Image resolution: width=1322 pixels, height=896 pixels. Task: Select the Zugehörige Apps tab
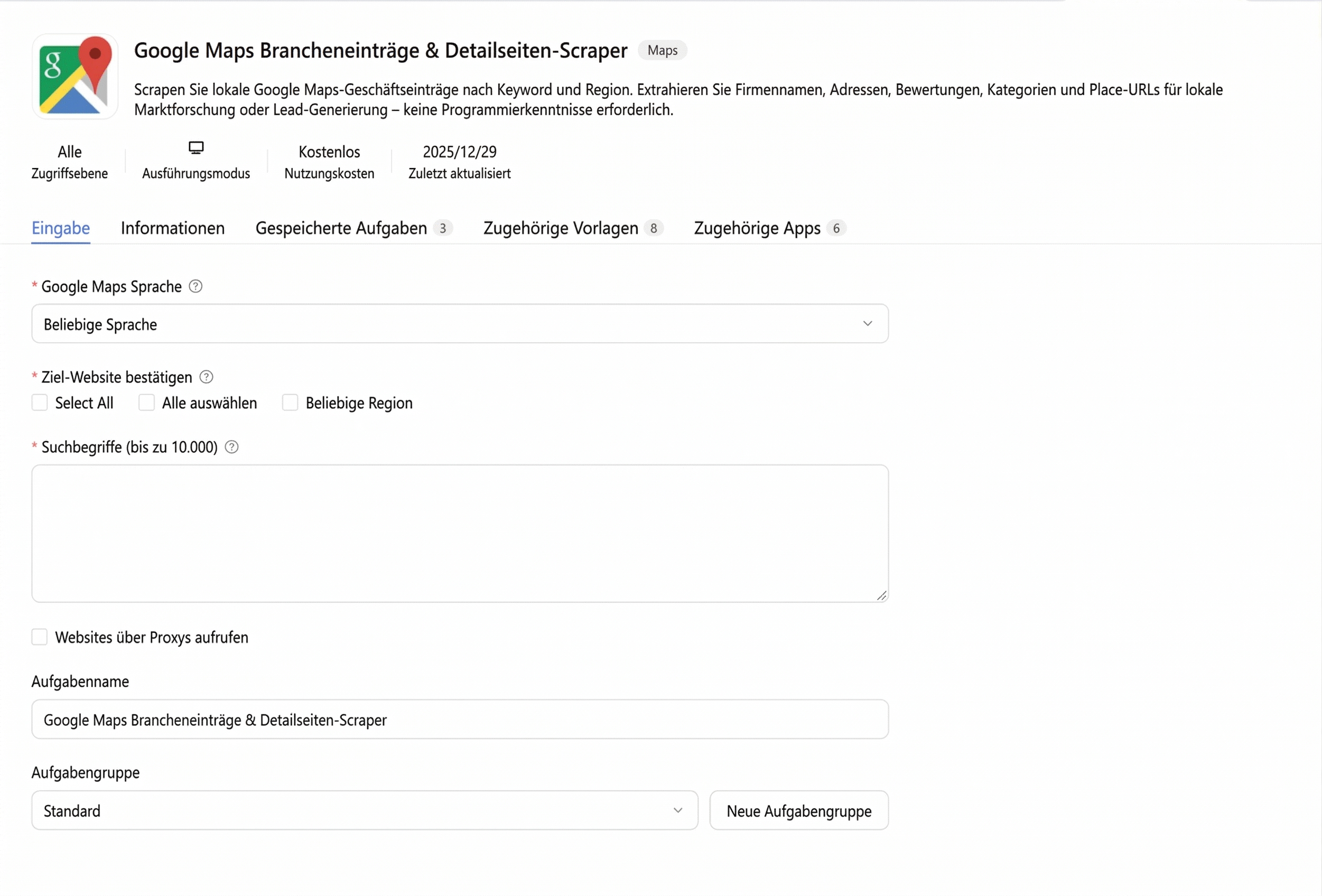point(757,228)
